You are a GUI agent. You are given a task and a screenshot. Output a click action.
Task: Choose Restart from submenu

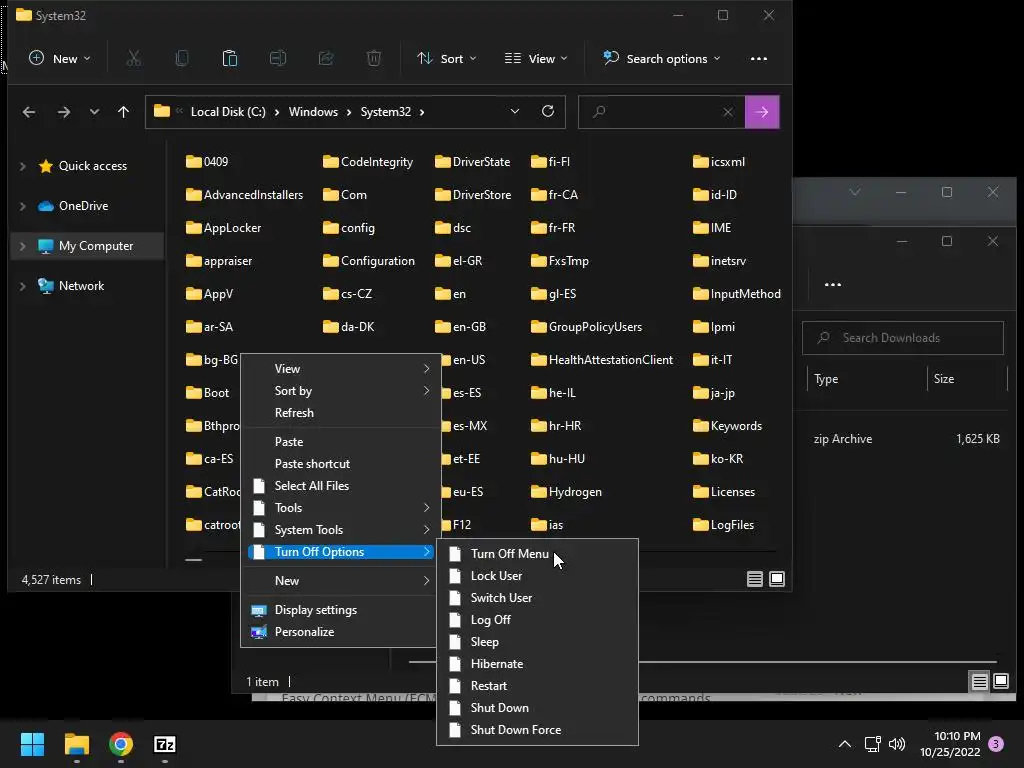click(537, 686)
